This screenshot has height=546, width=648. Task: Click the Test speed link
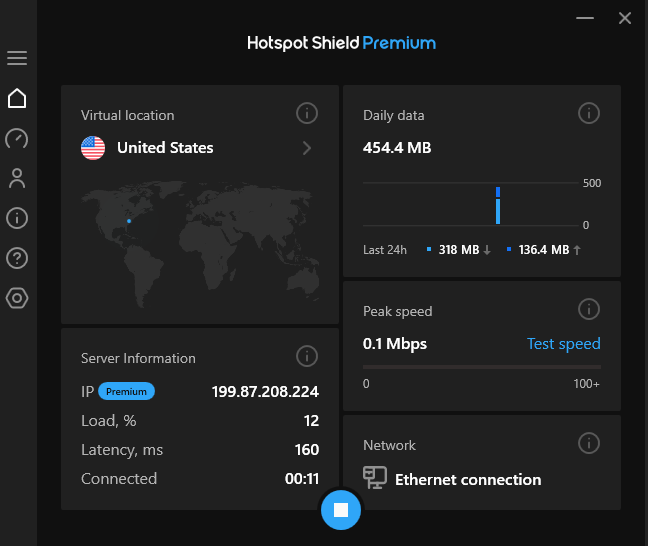(x=564, y=344)
